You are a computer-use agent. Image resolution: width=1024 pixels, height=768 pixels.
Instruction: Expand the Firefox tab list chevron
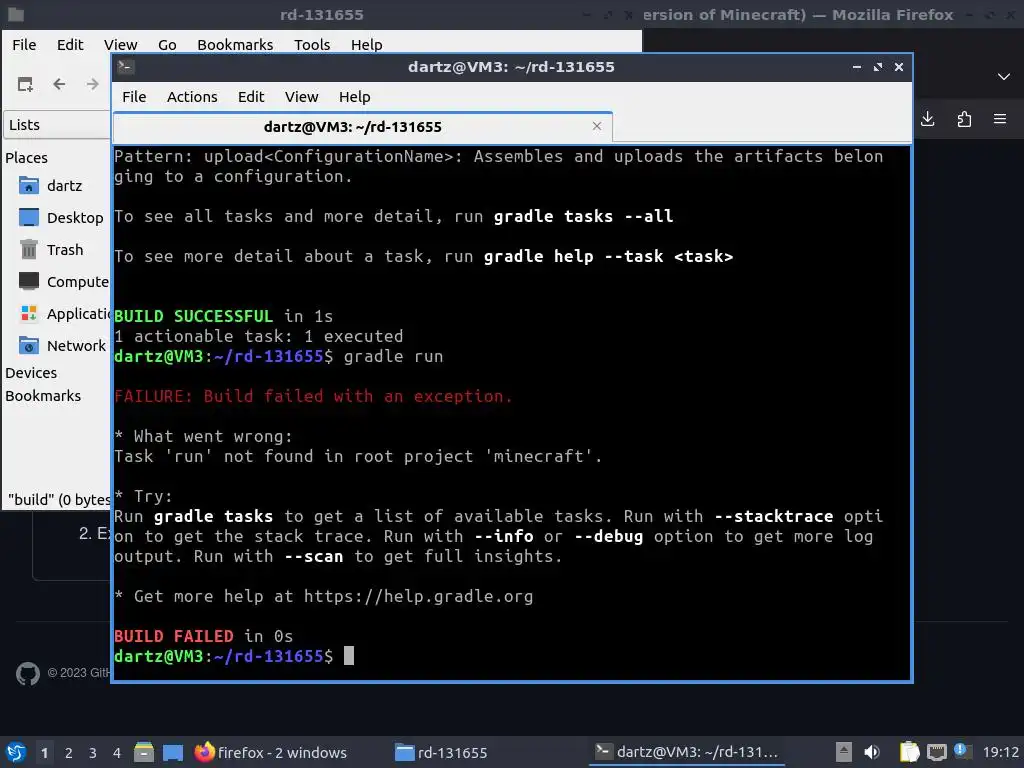pos(1004,77)
